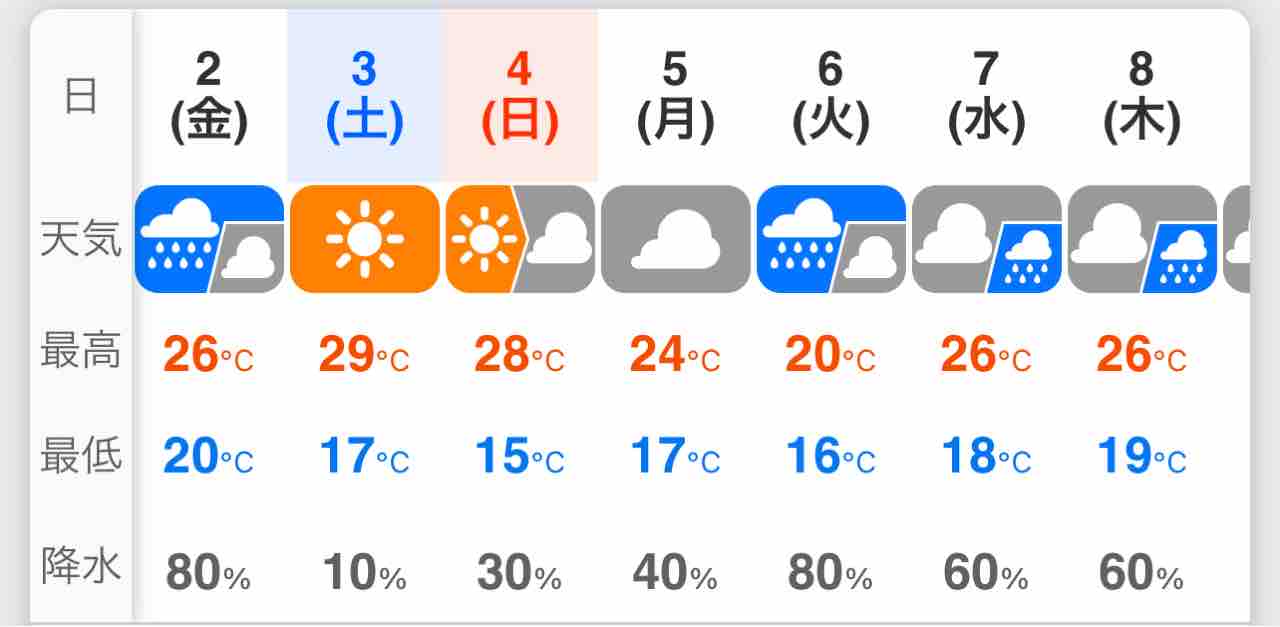Viewport: 1280px width, 627px height.
Task: Click Thursday 8th cloudy-with-rain icon
Action: [1142, 239]
